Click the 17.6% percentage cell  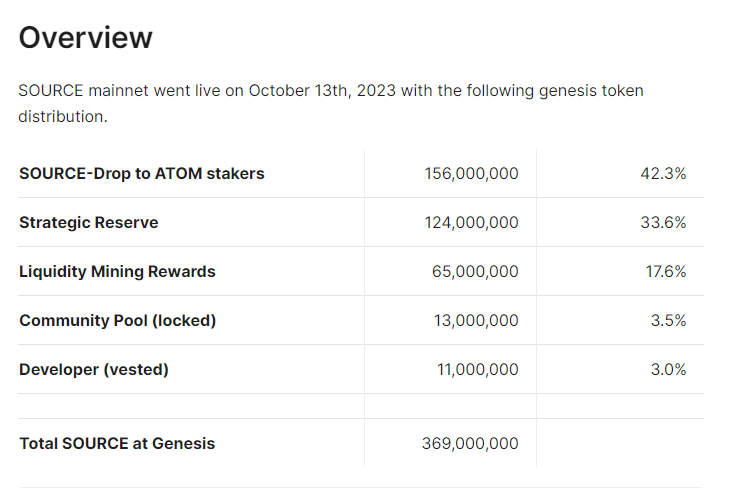pyautogui.click(x=665, y=271)
